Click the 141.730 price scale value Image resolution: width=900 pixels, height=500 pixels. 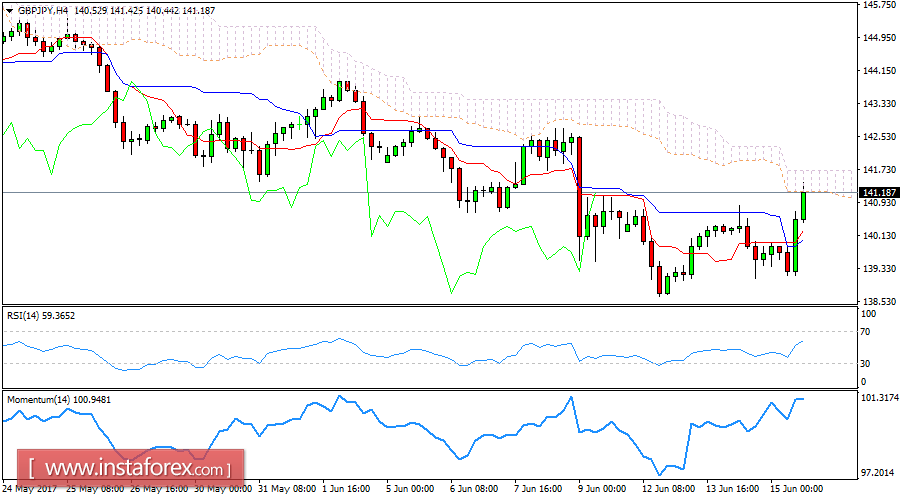click(x=879, y=170)
